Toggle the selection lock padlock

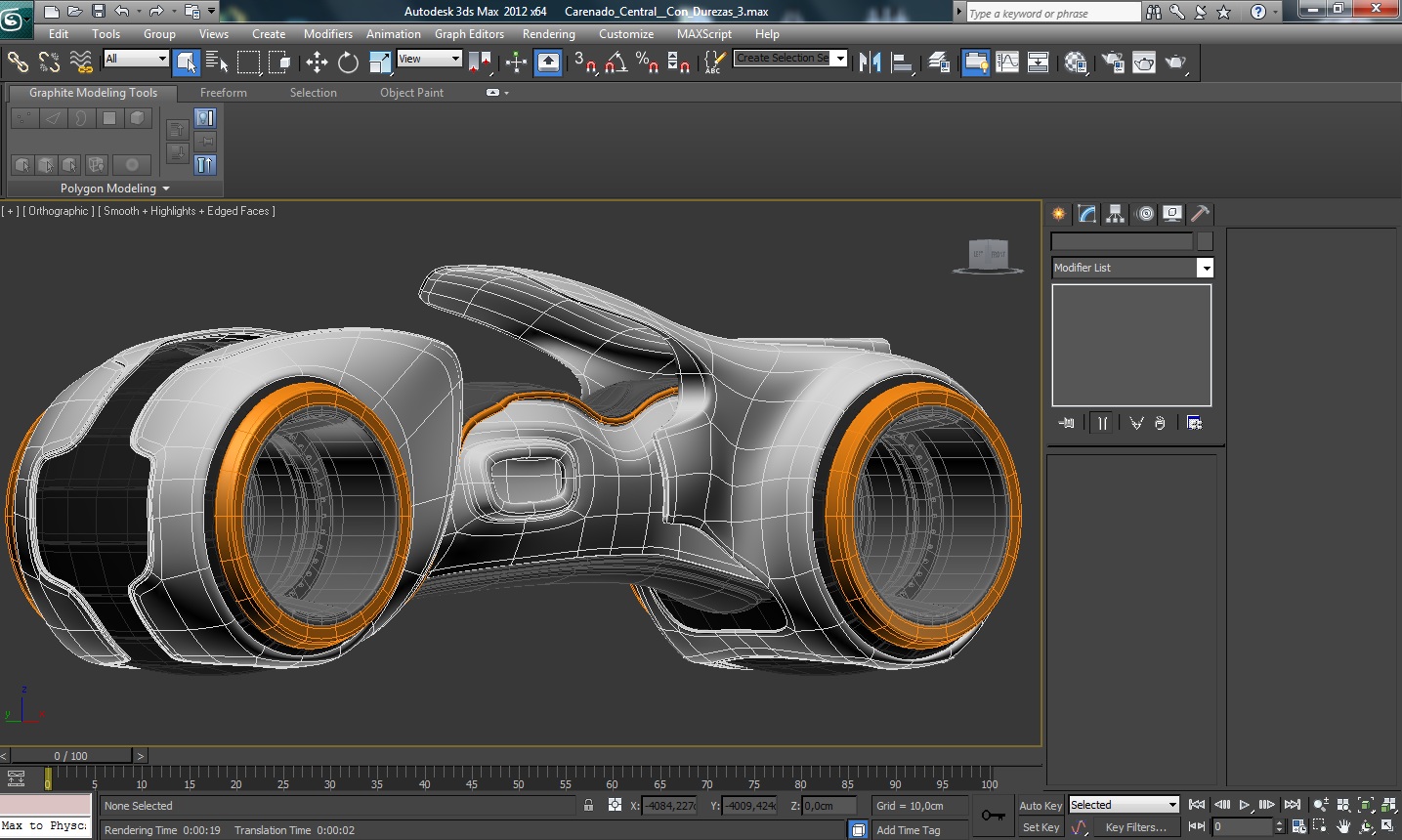588,806
